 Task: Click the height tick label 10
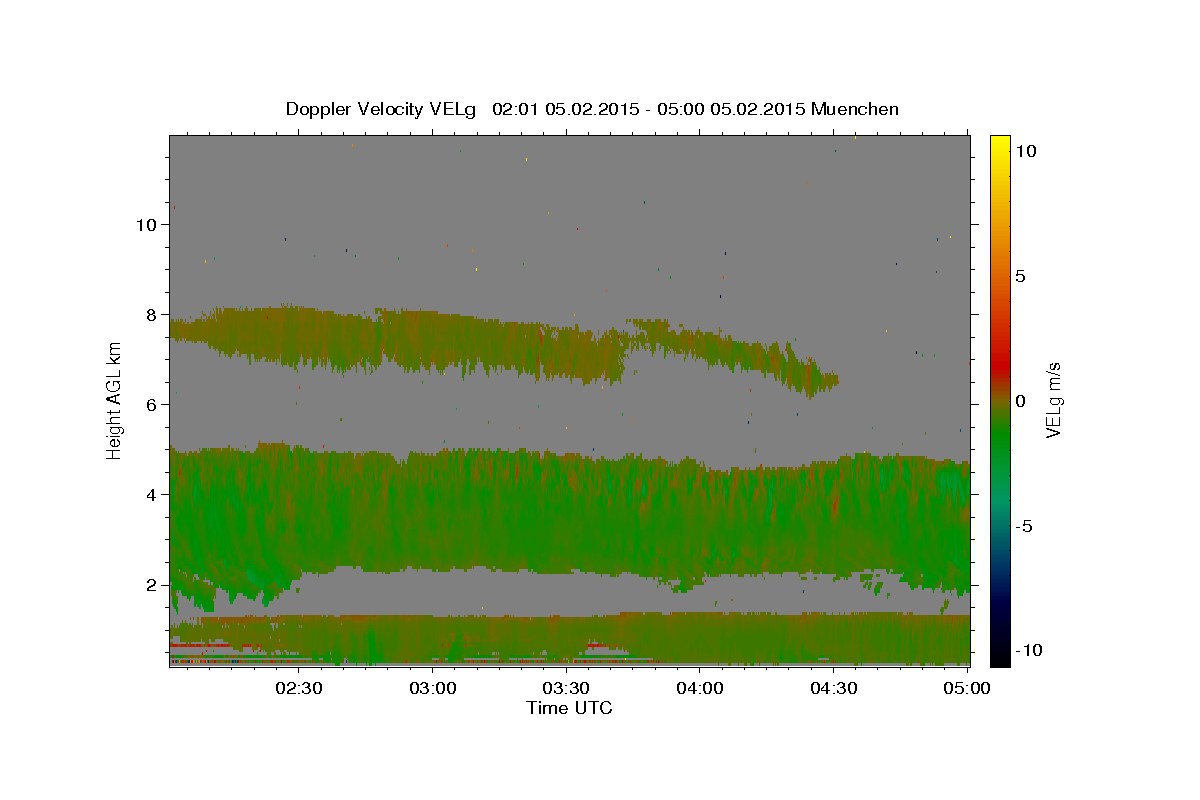(147, 225)
